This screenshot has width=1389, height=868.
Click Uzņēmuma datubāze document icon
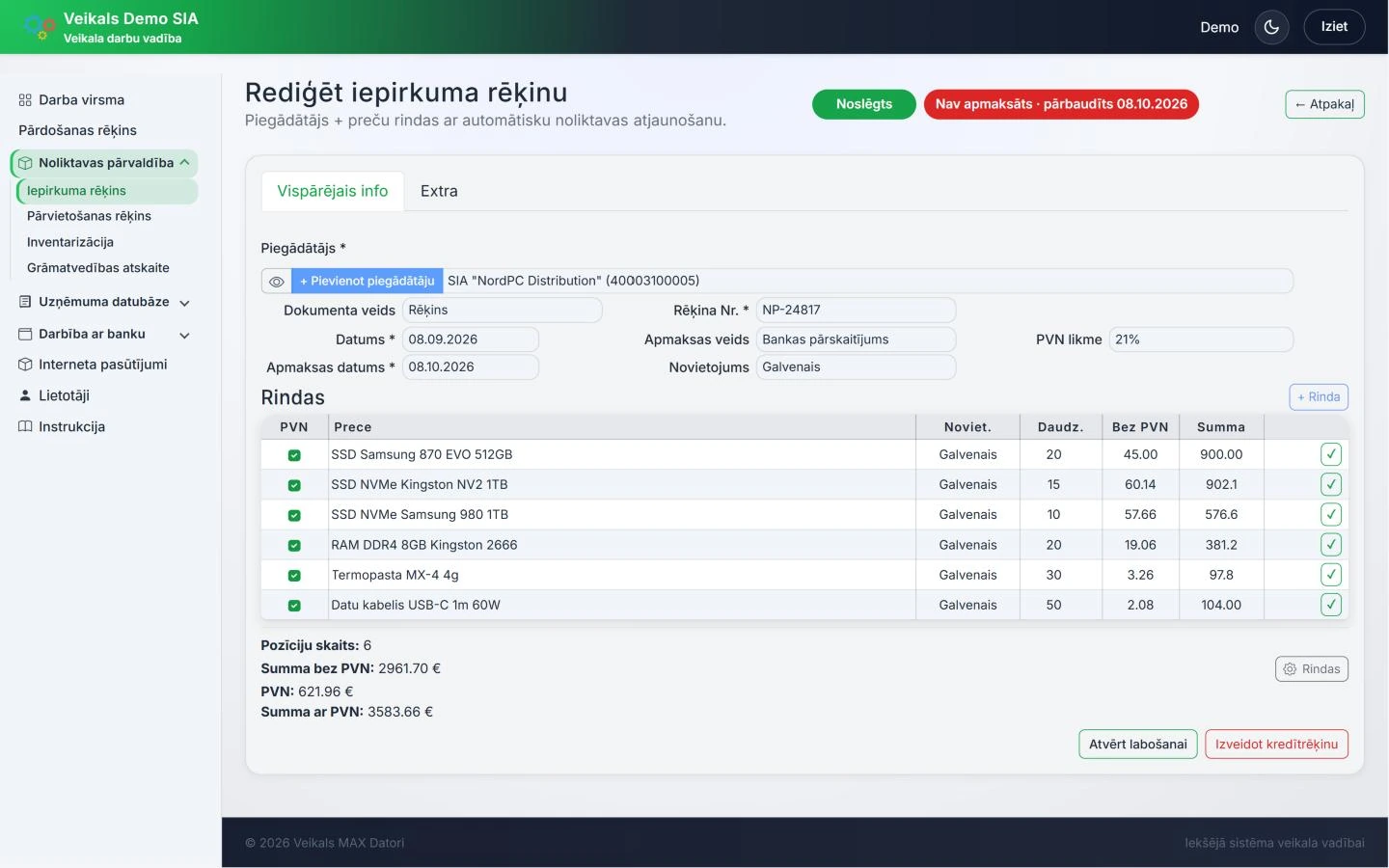click(x=25, y=302)
